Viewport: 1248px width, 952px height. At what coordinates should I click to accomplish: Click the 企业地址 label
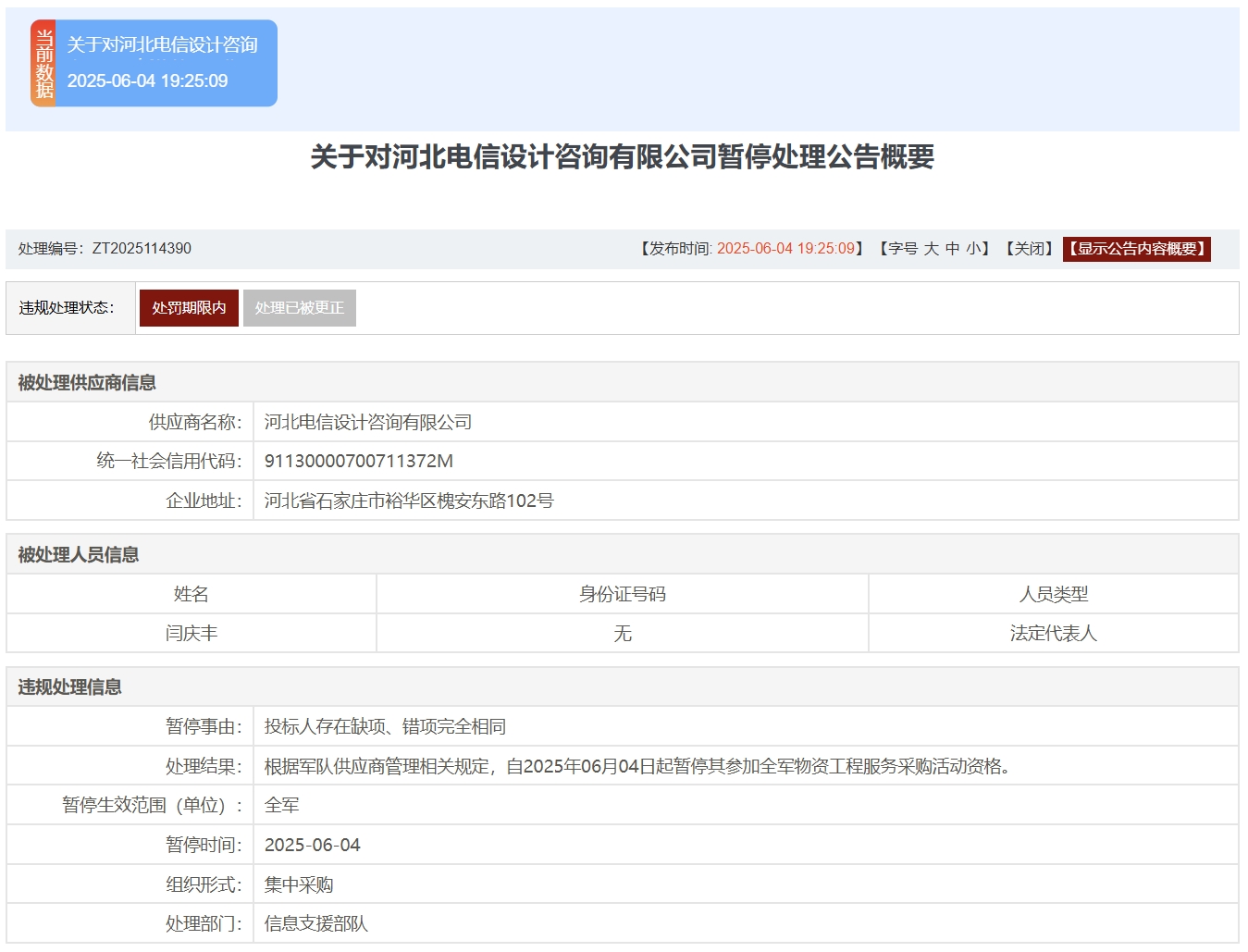(x=204, y=501)
